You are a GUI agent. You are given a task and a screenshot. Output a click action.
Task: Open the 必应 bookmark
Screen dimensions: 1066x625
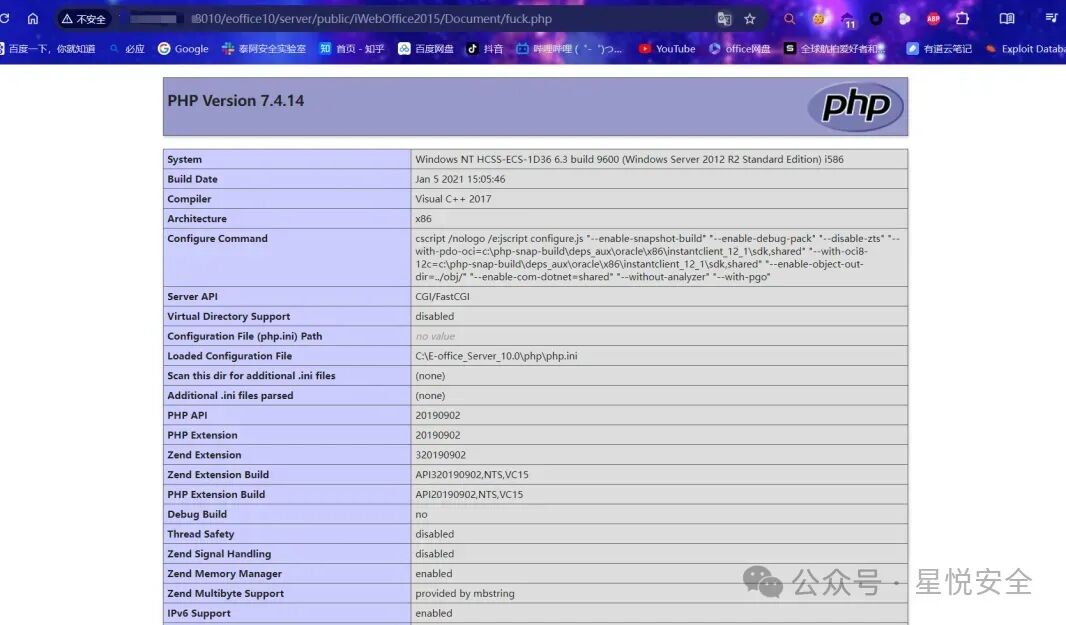pyautogui.click(x=127, y=49)
